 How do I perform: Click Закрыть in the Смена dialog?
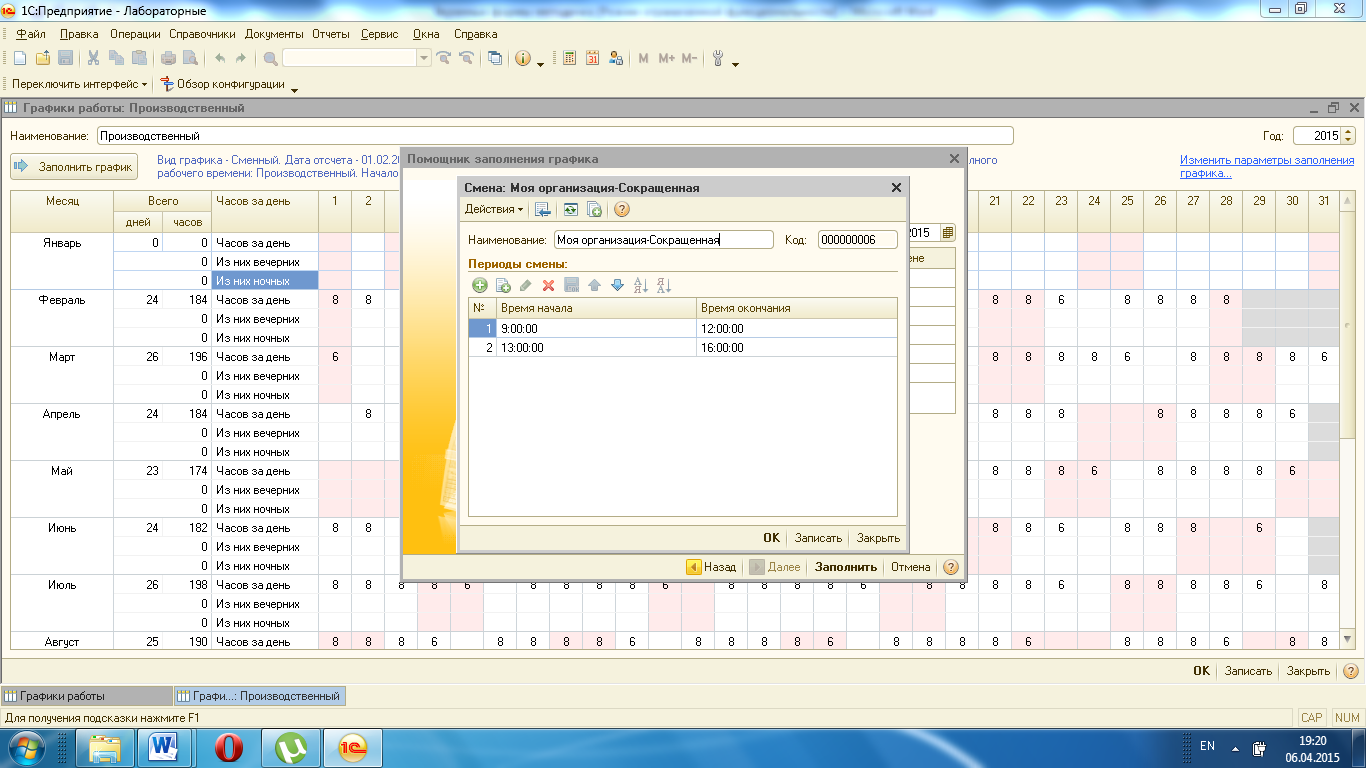[878, 538]
